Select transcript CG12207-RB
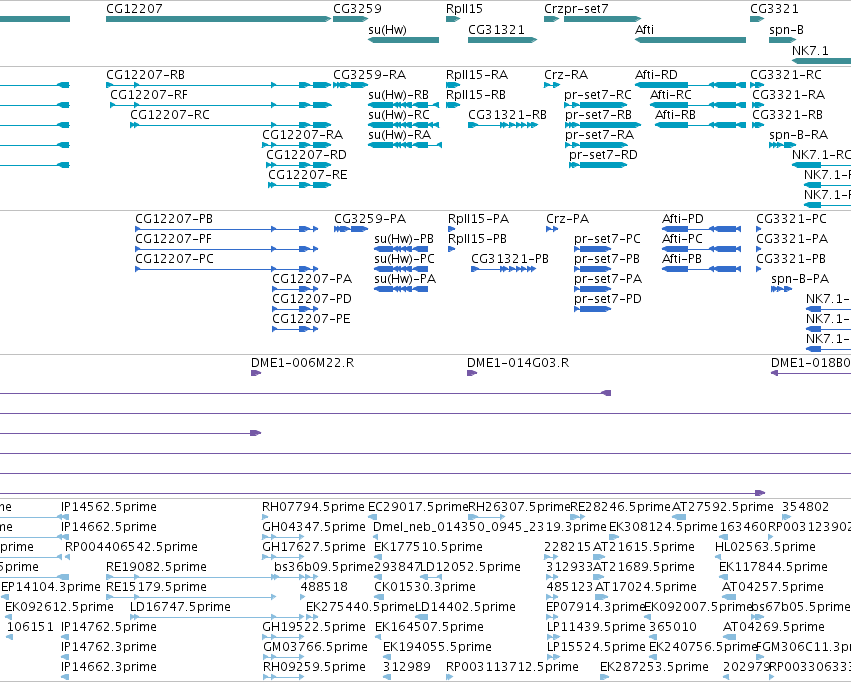This screenshot has height=682, width=851. (218, 85)
